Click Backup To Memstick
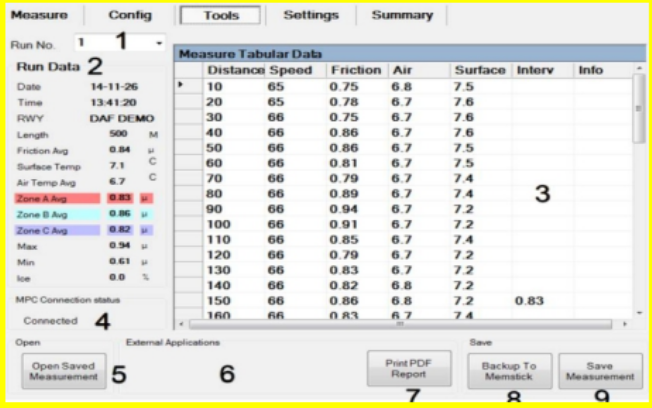 509,372
